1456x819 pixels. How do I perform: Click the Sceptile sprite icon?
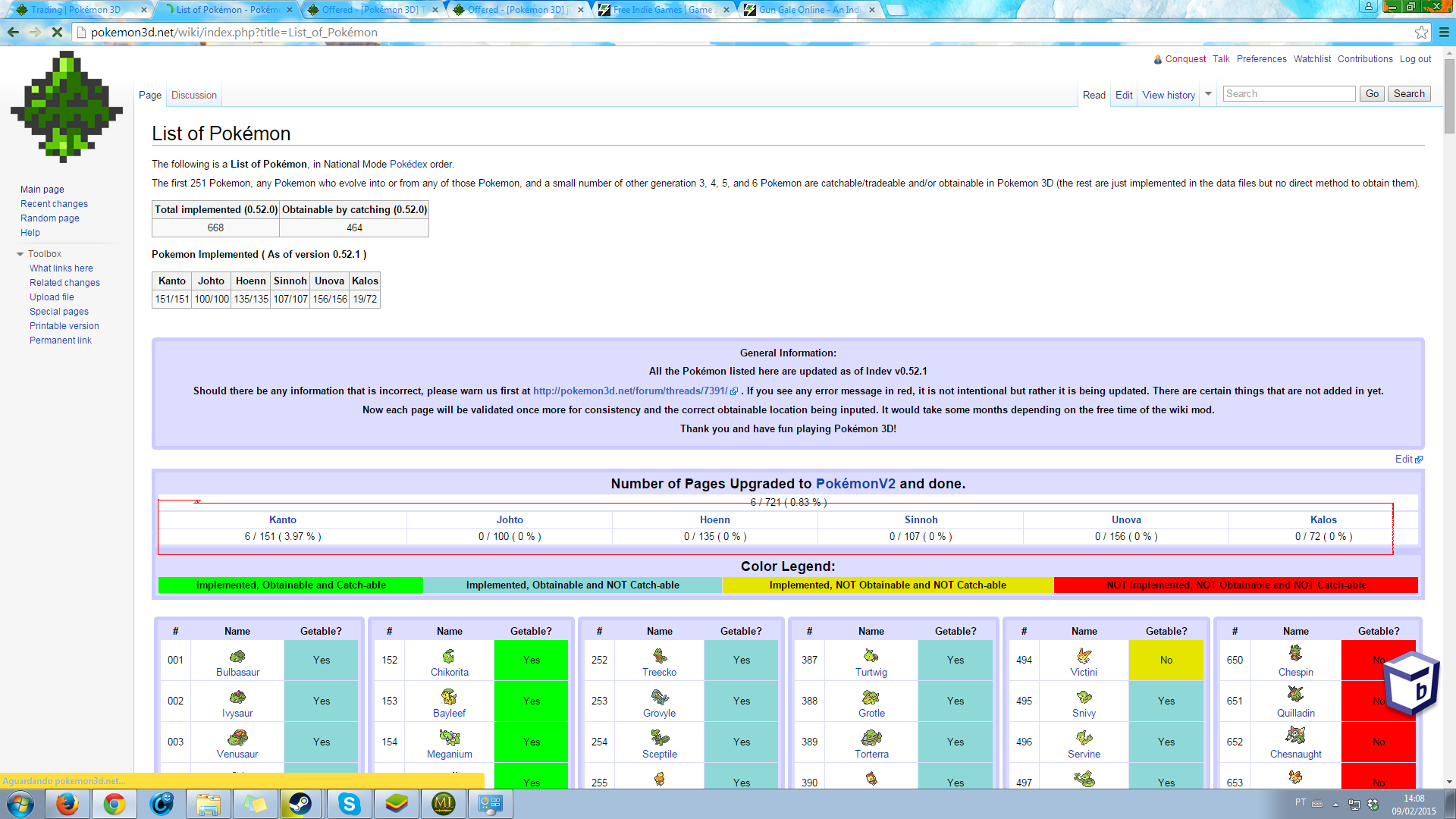point(660,737)
